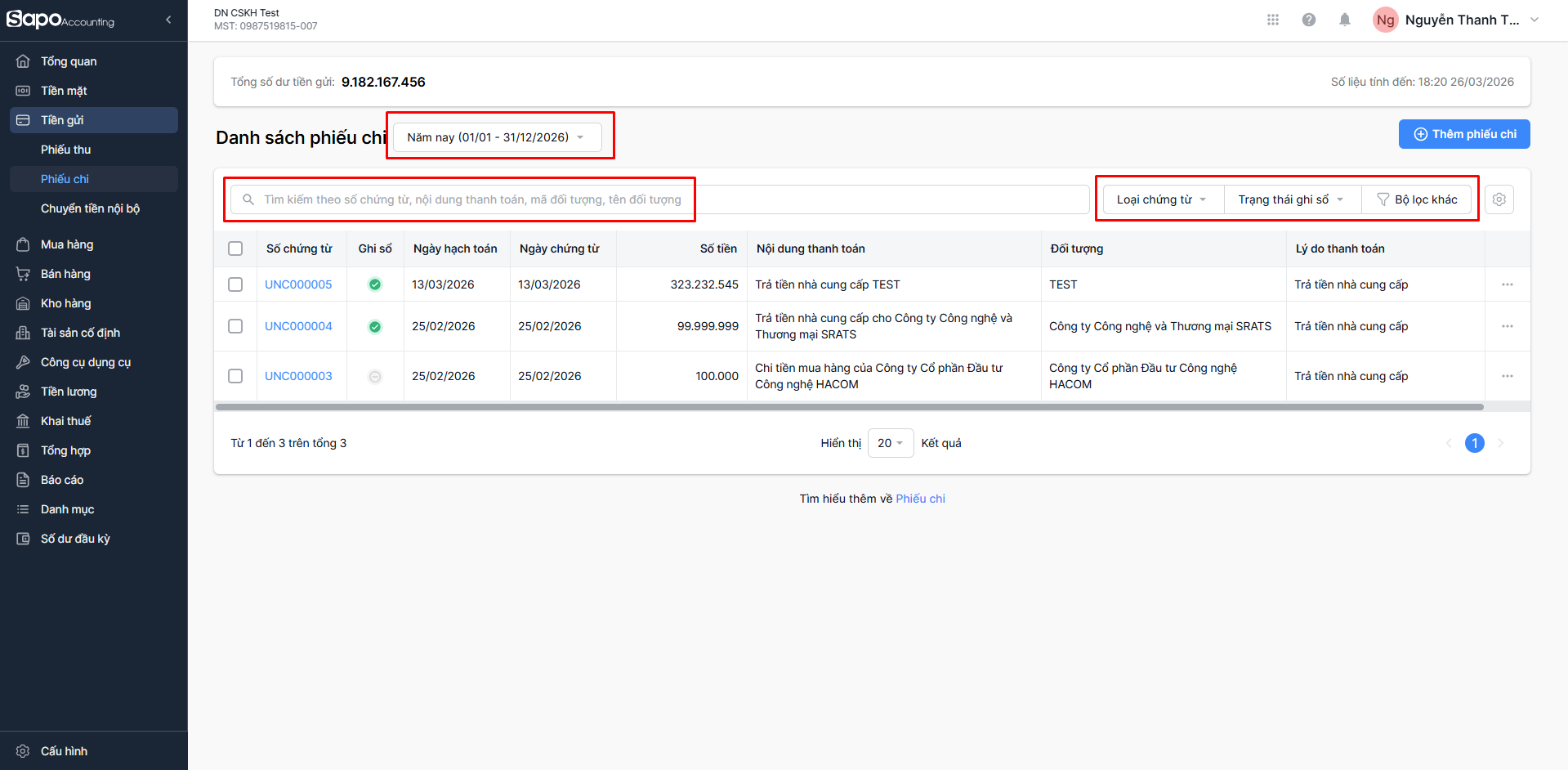
Task: Open voucher link UNC000003
Action: coord(298,376)
